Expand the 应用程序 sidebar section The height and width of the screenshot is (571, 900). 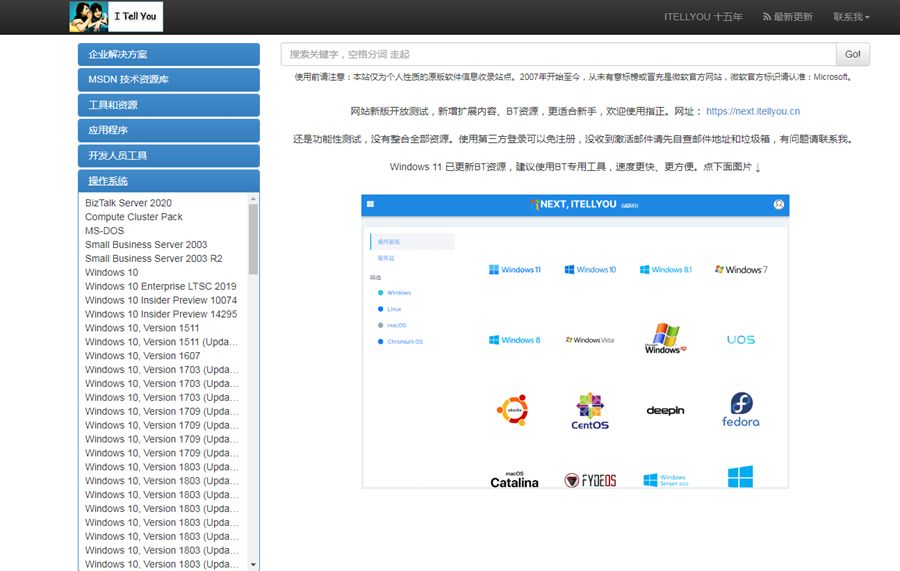pyautogui.click(x=169, y=130)
